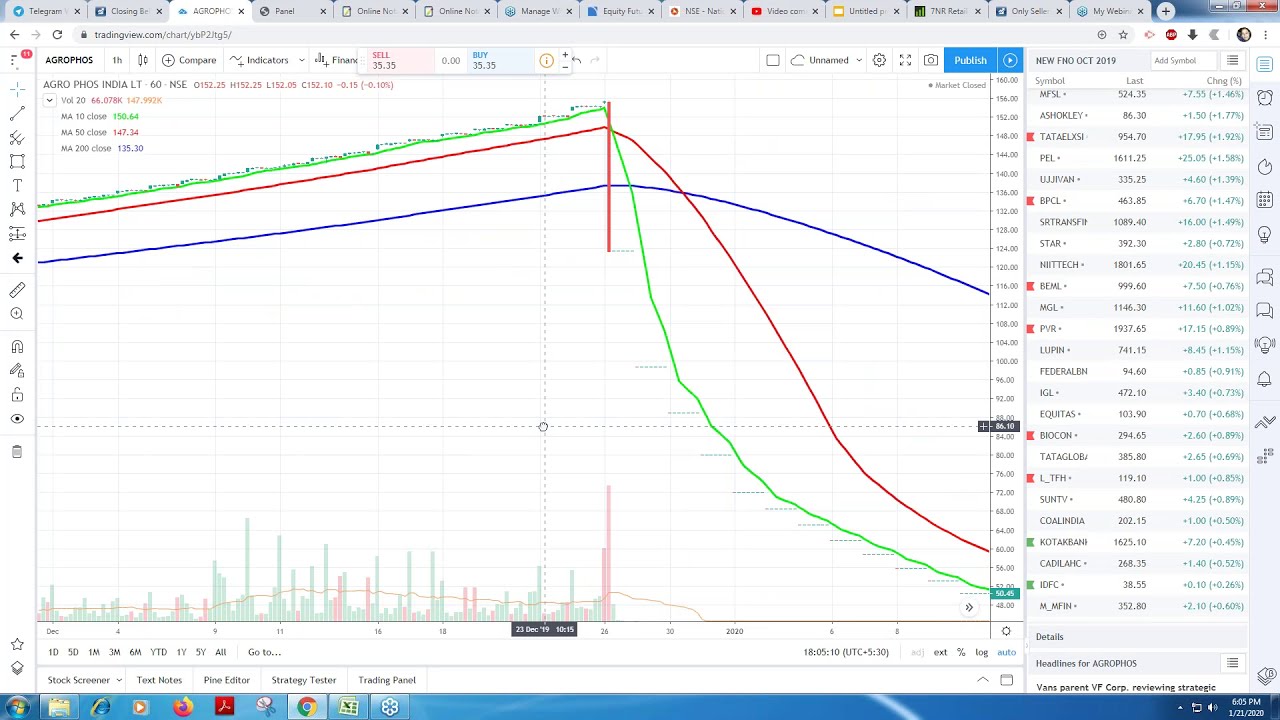The height and width of the screenshot is (720, 1280).
Task: Select the trend line drawing tool
Action: tap(17, 113)
